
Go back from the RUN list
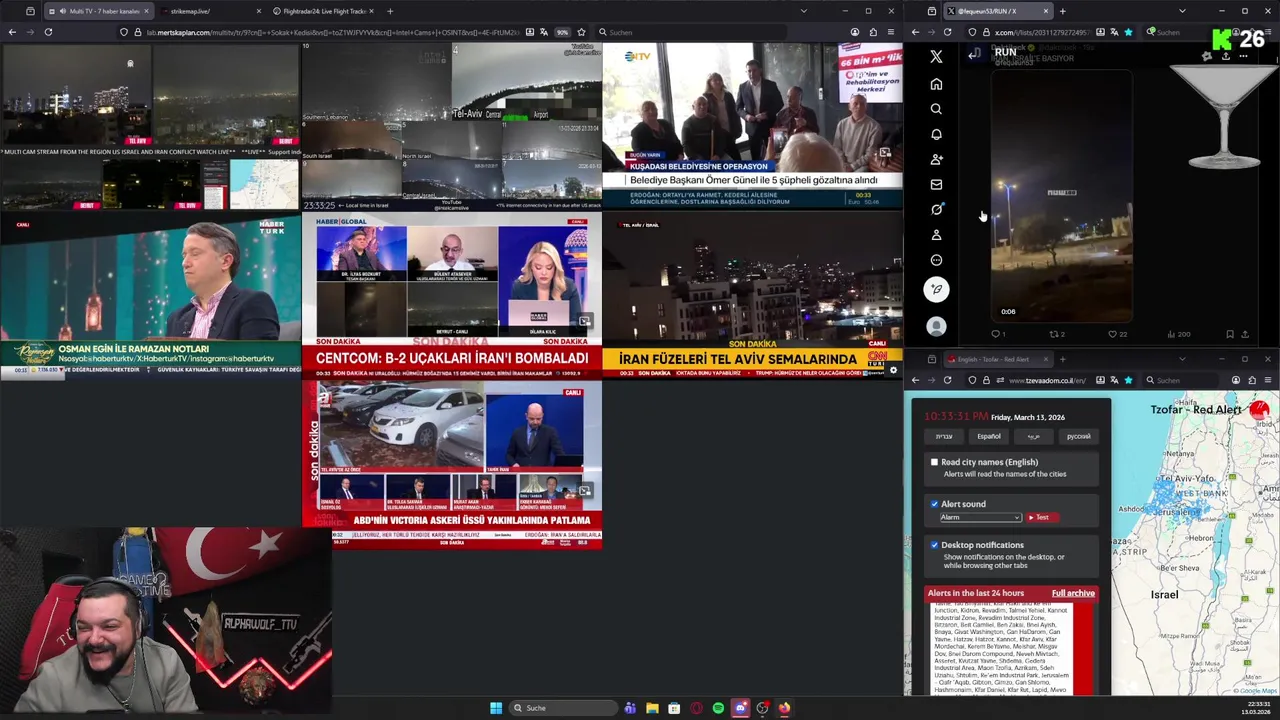pos(975,55)
